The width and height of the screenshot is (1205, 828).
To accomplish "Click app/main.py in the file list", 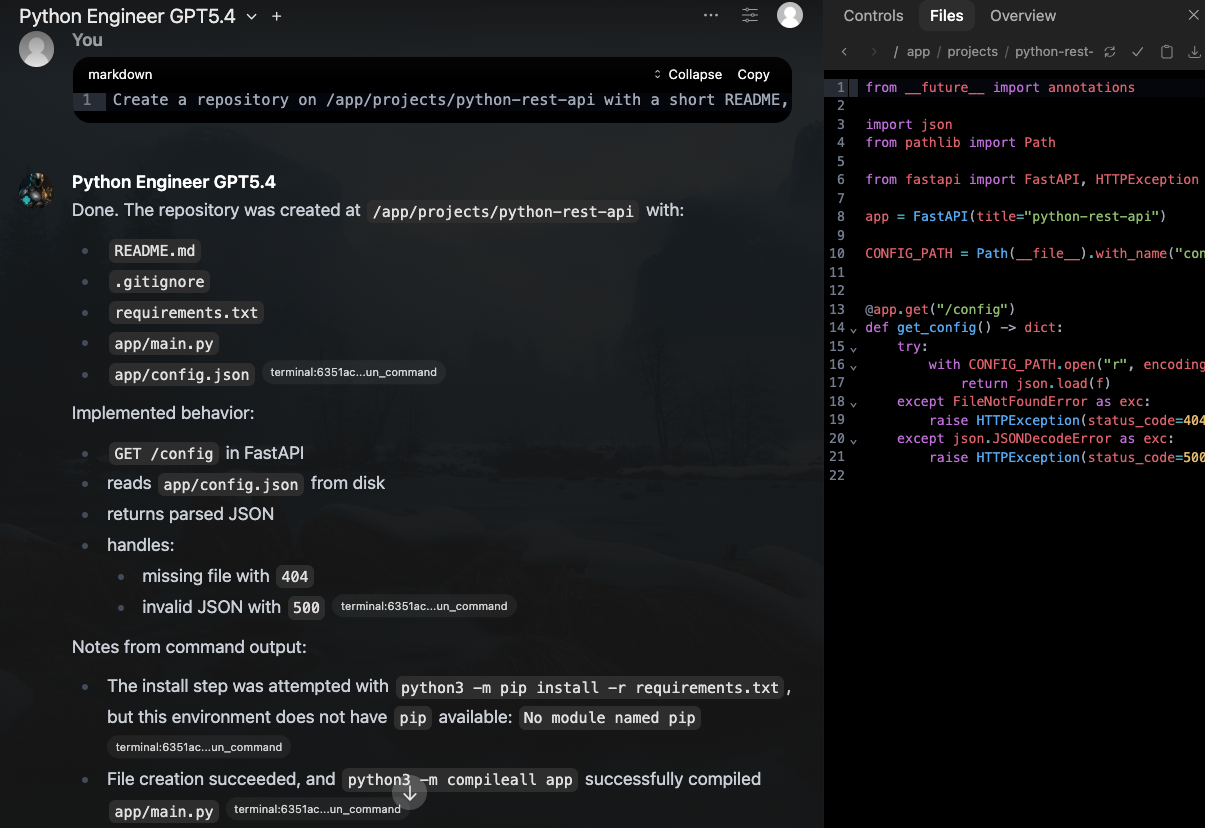I will pyautogui.click(x=162, y=343).
